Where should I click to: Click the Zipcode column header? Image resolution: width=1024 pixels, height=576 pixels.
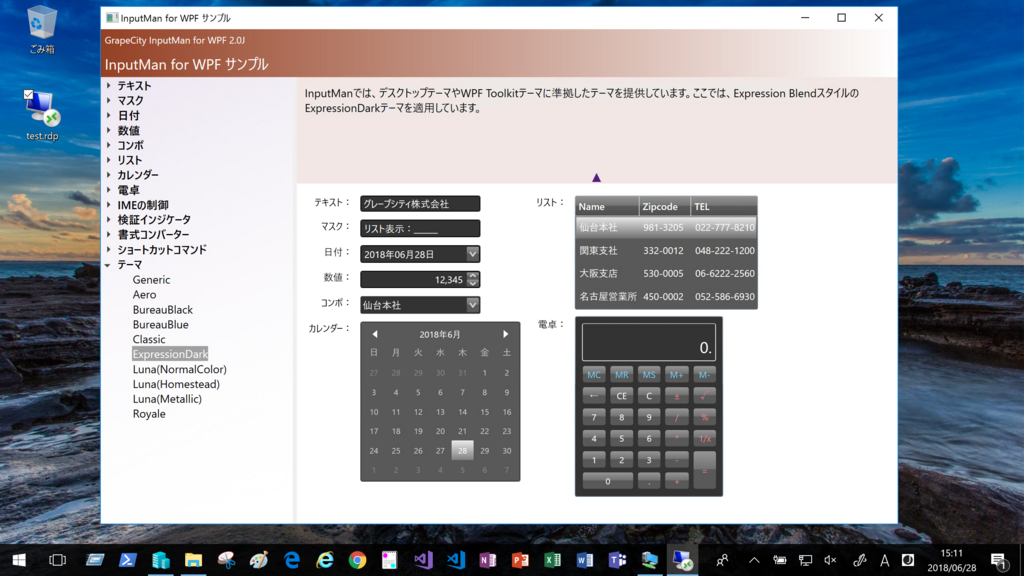tap(664, 206)
